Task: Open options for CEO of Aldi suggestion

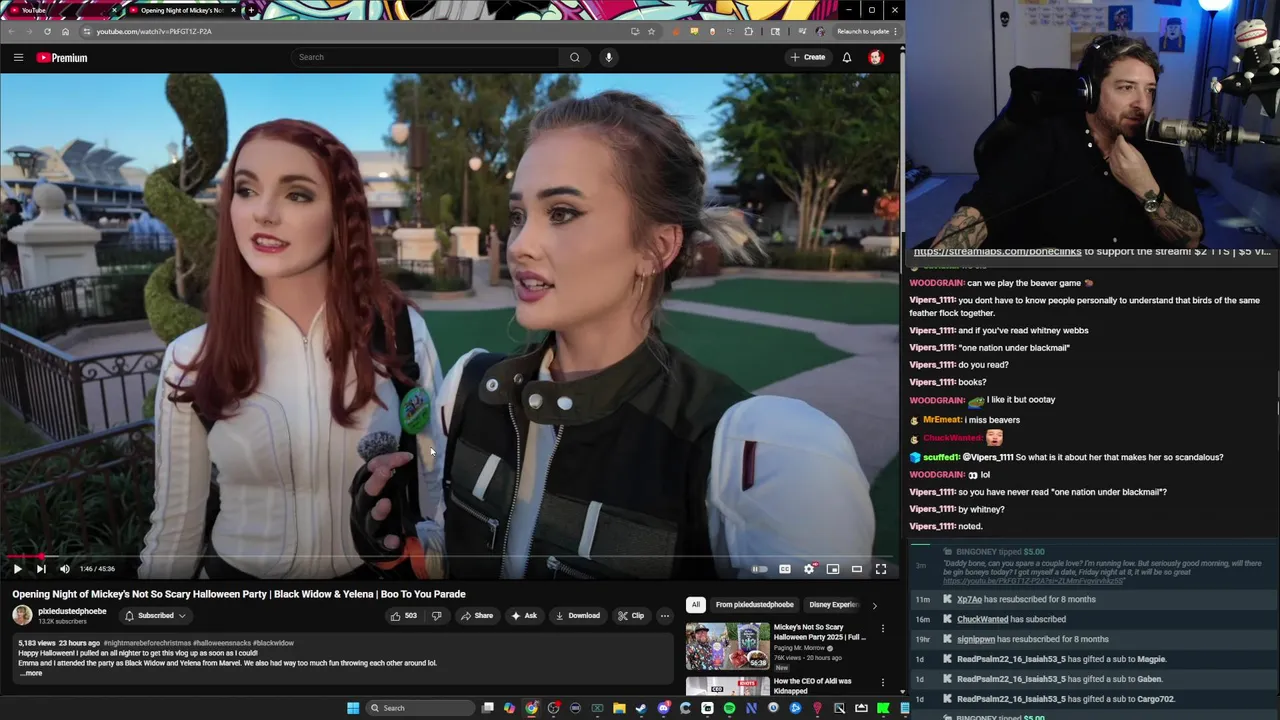Action: pos(882,683)
